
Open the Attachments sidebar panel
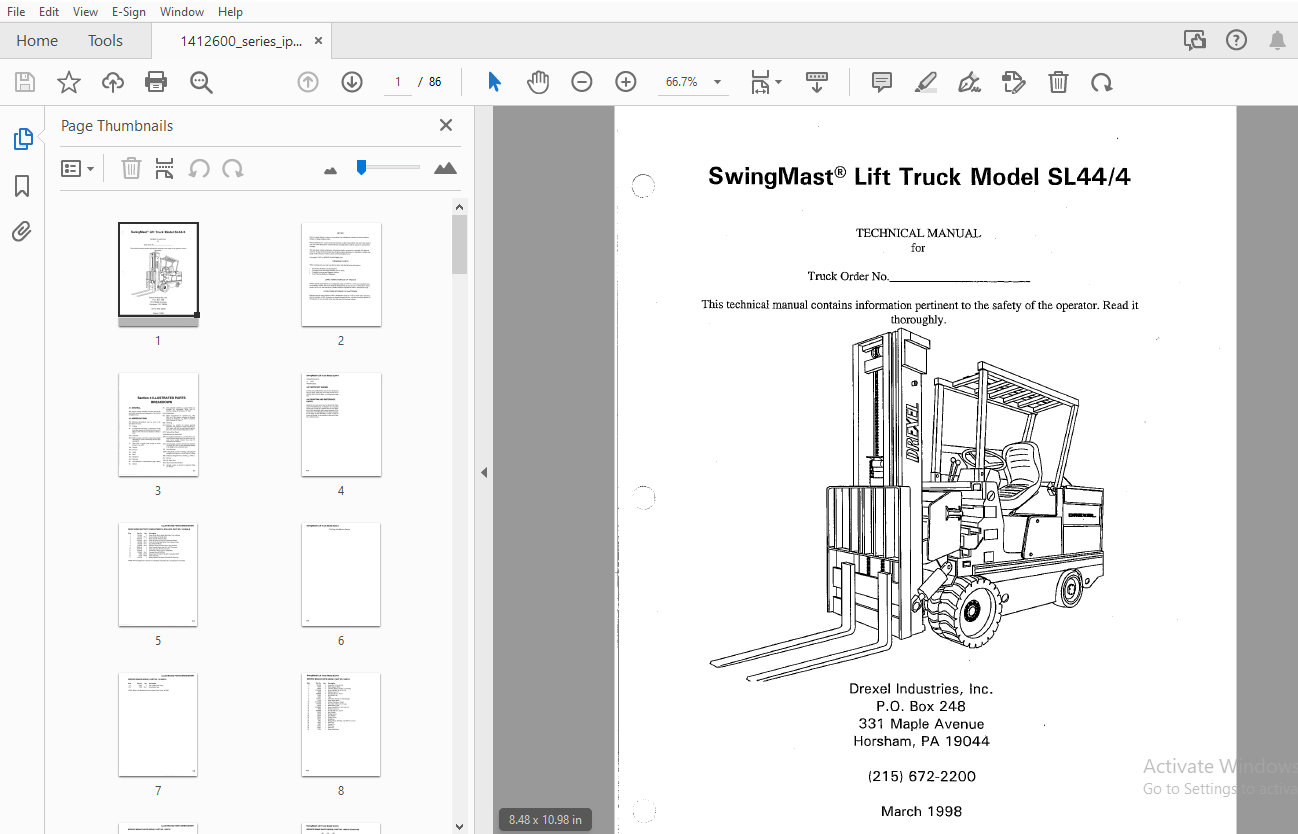pos(22,232)
